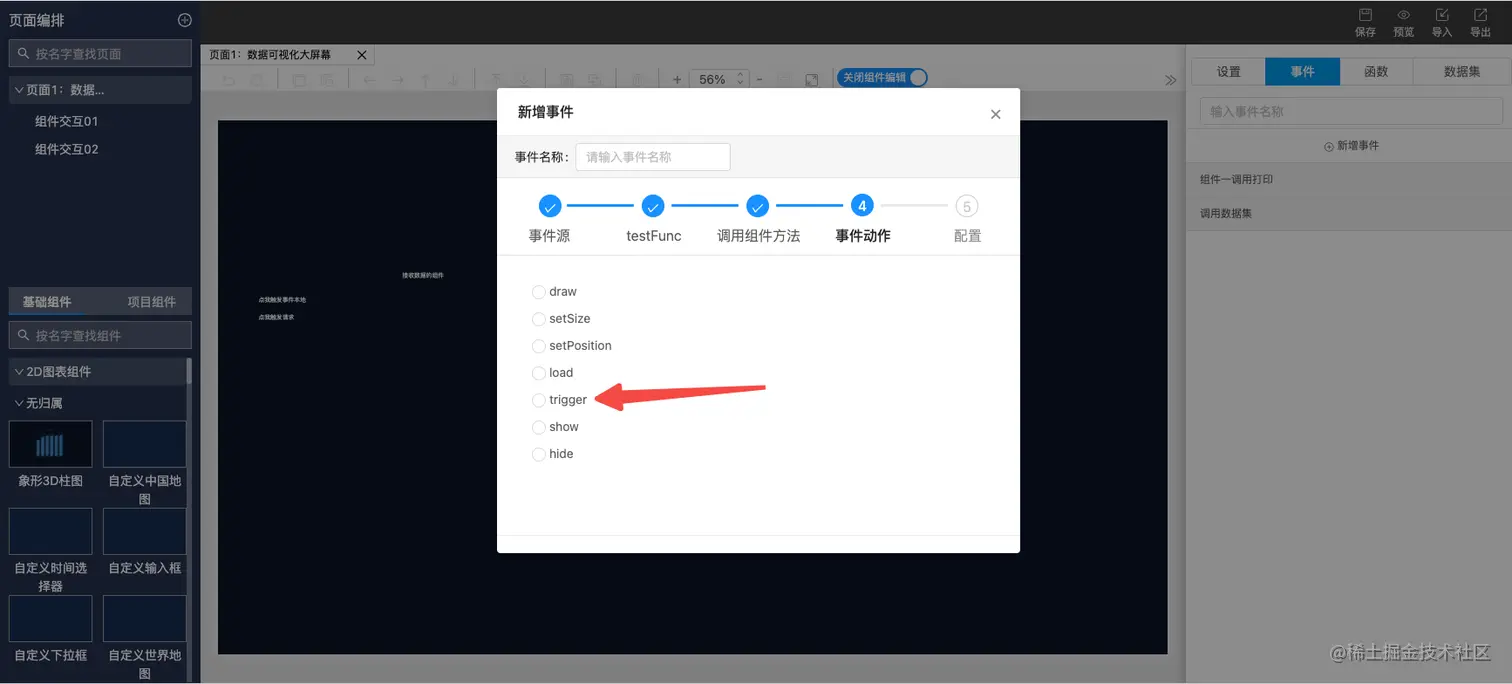Click step 1 事件源 check circle

(550, 206)
